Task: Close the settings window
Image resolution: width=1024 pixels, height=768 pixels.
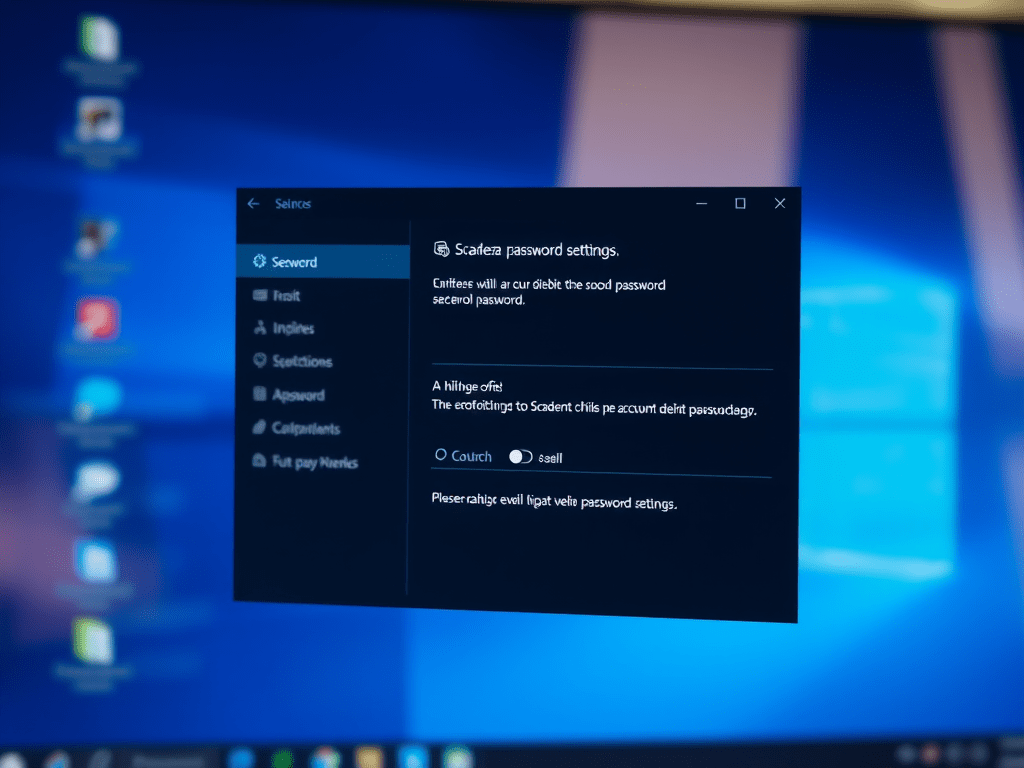Action: (x=780, y=204)
